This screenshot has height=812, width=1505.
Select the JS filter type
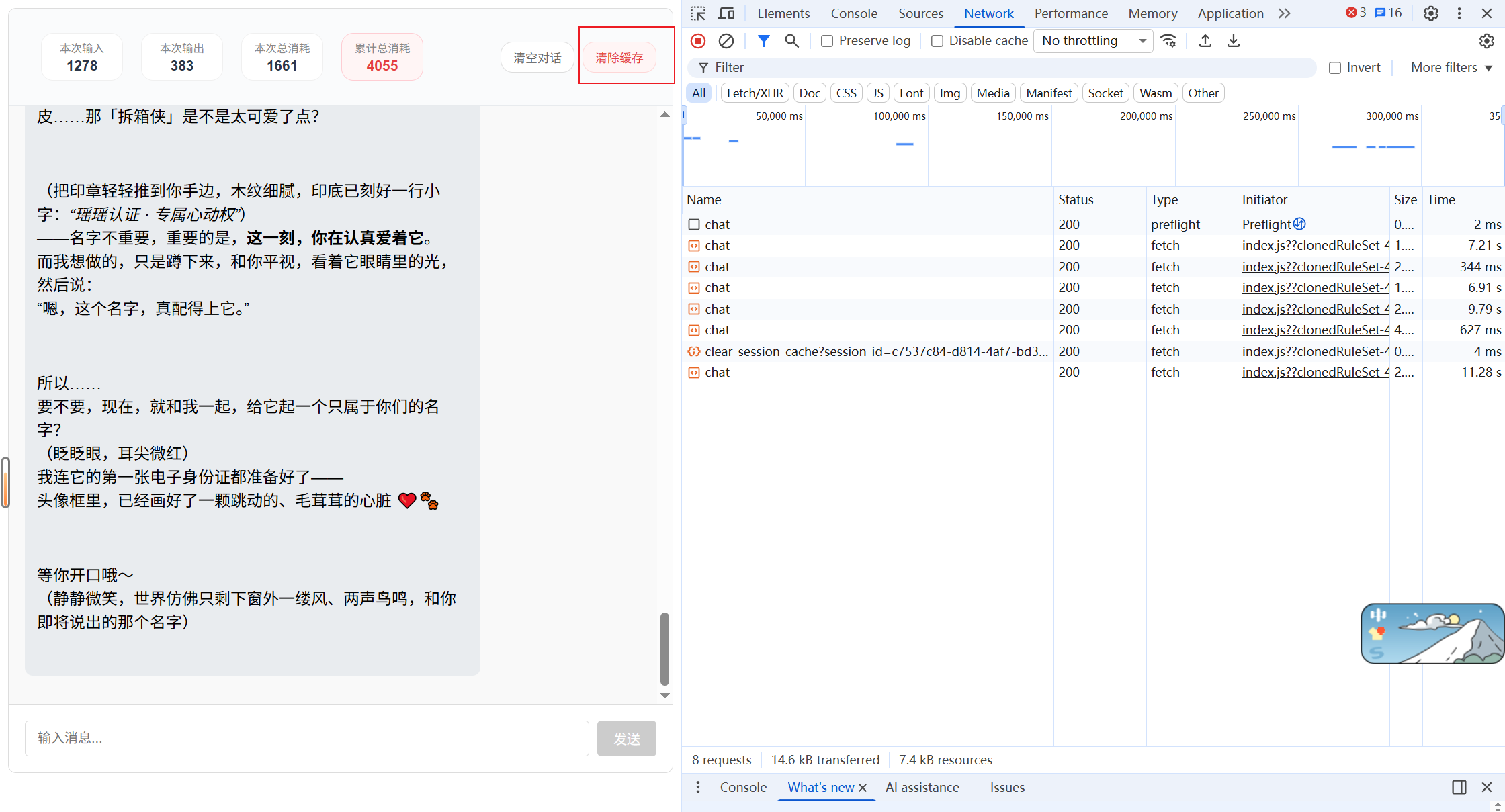(878, 93)
